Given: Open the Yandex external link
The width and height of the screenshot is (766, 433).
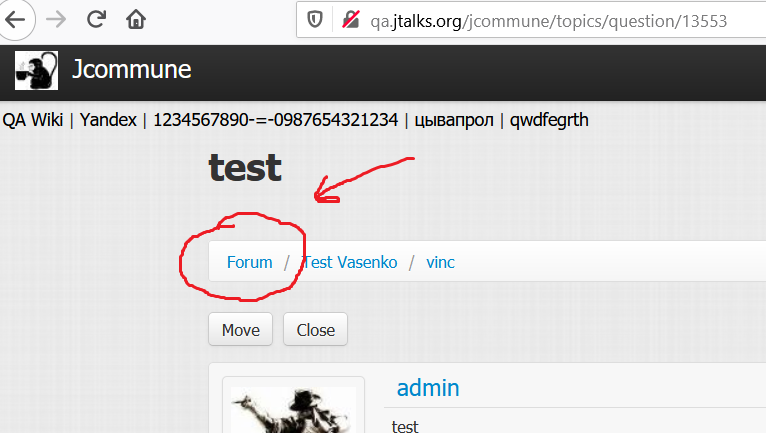Looking at the screenshot, I should pos(108,120).
